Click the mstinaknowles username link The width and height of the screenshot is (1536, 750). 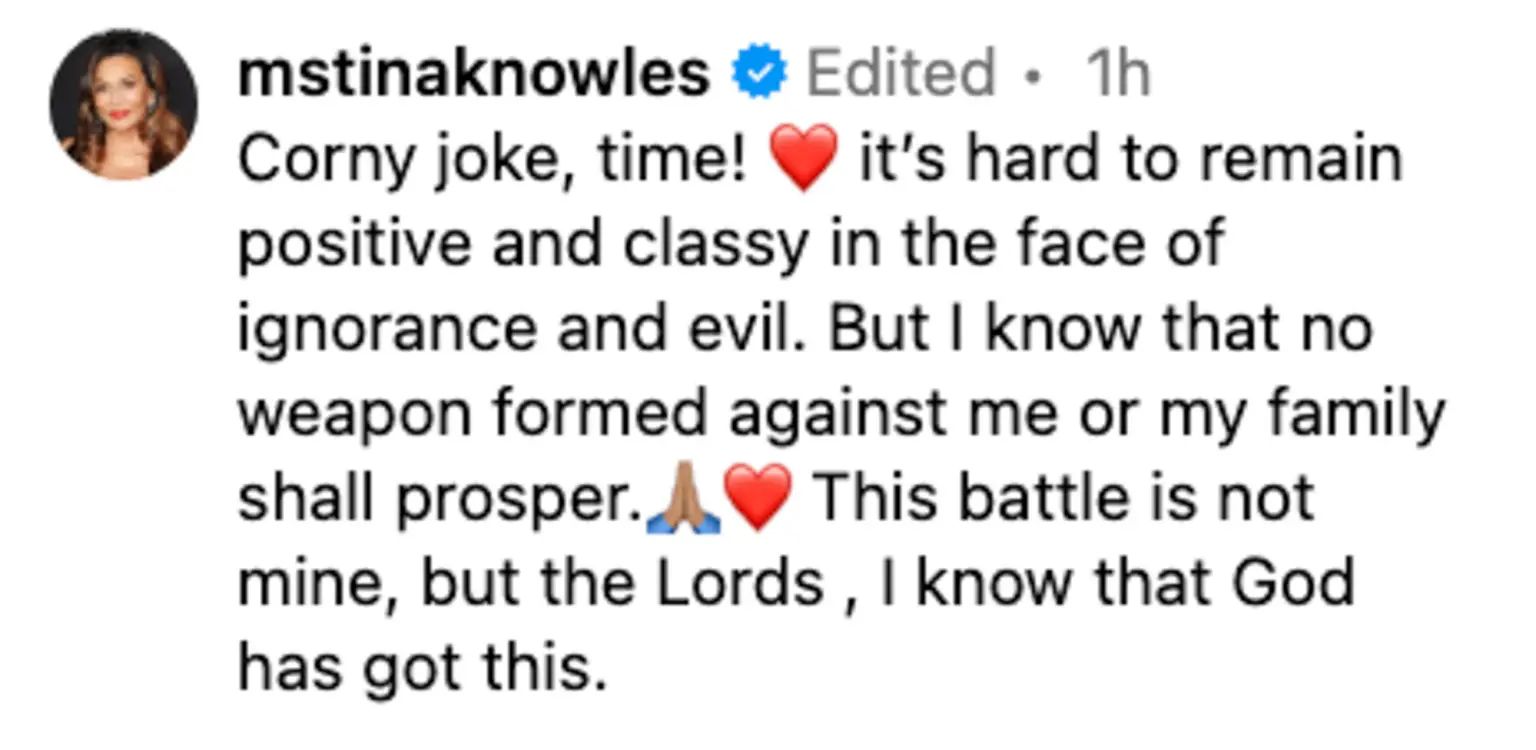474,75
